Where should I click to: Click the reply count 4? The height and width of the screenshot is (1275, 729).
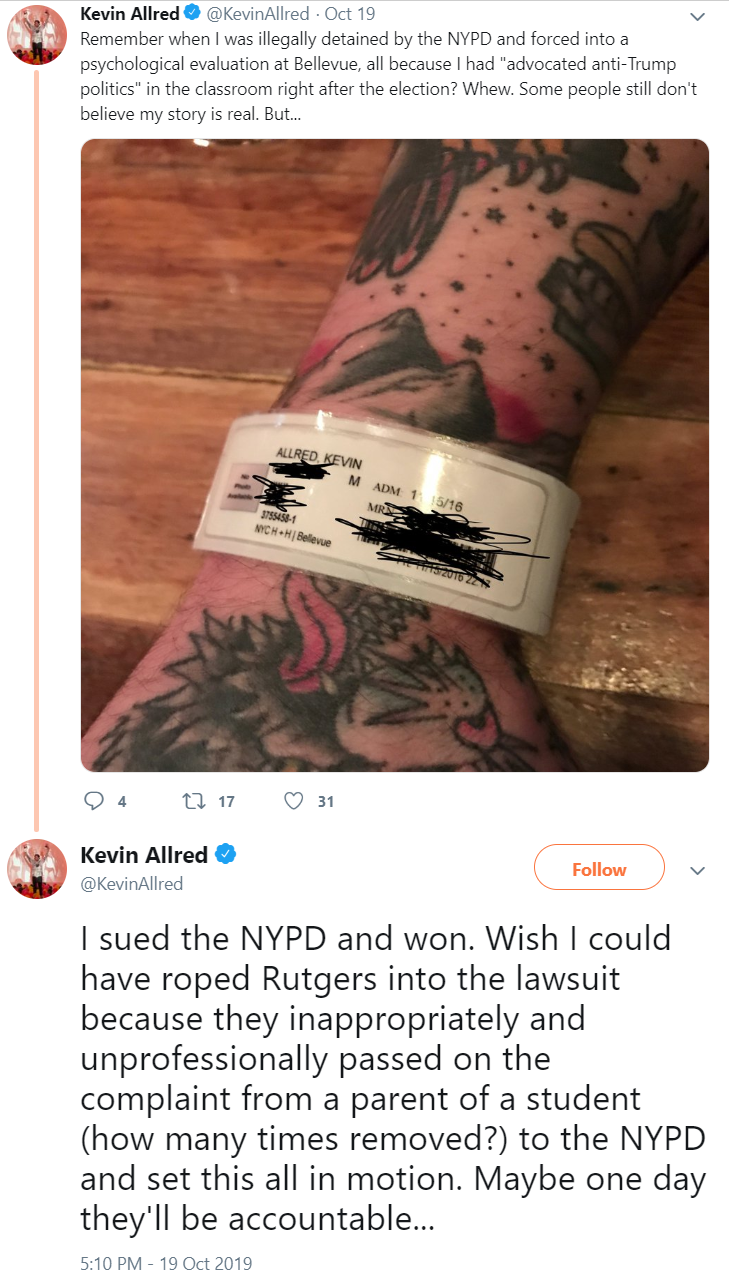point(122,802)
